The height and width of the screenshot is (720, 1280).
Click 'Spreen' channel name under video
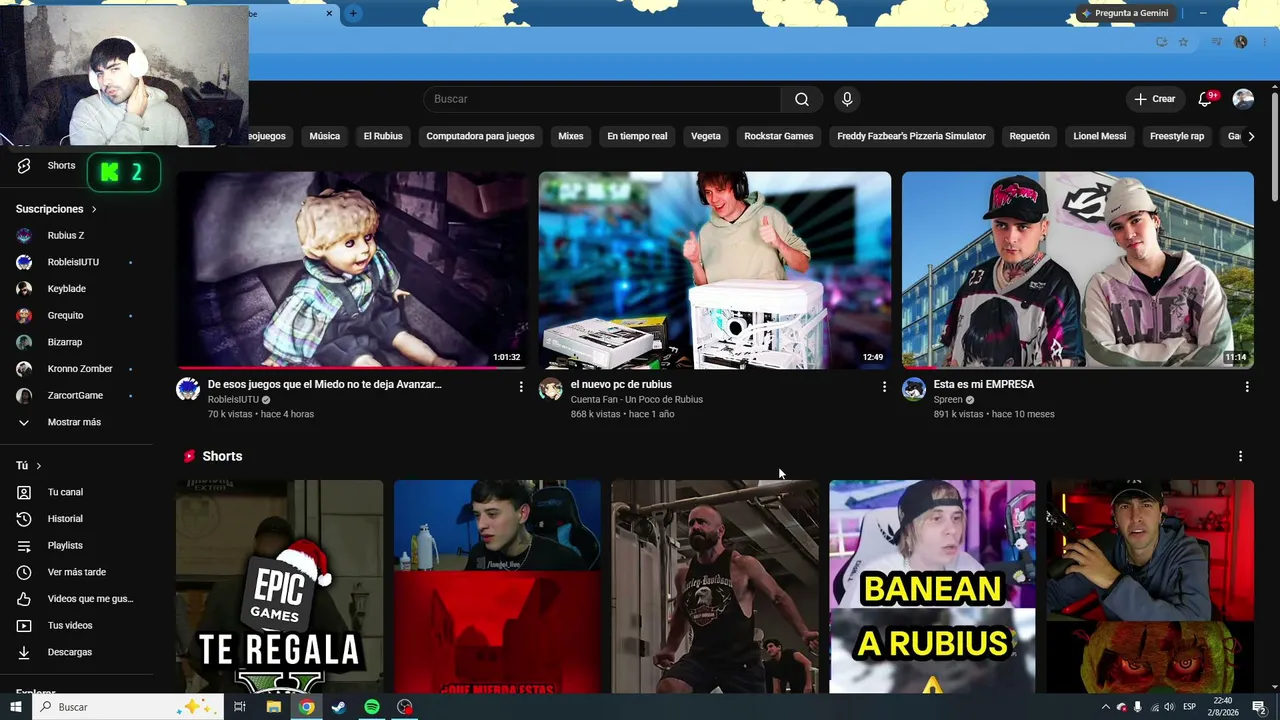(x=948, y=400)
